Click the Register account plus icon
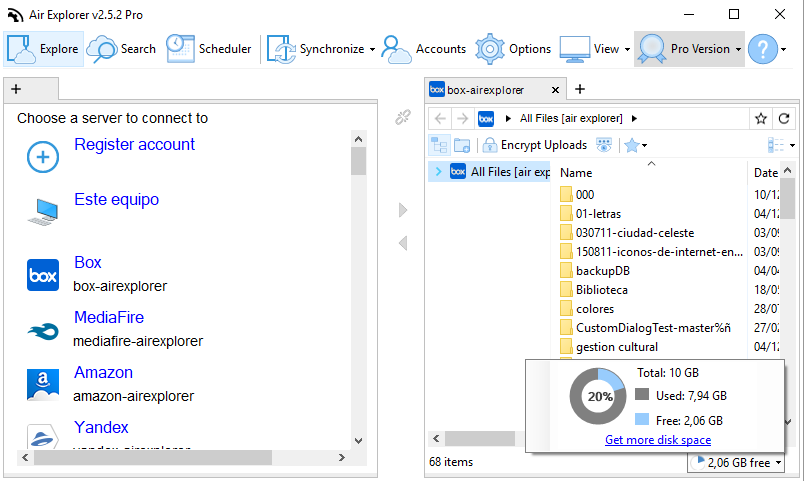The image size is (804, 481). 43,157
